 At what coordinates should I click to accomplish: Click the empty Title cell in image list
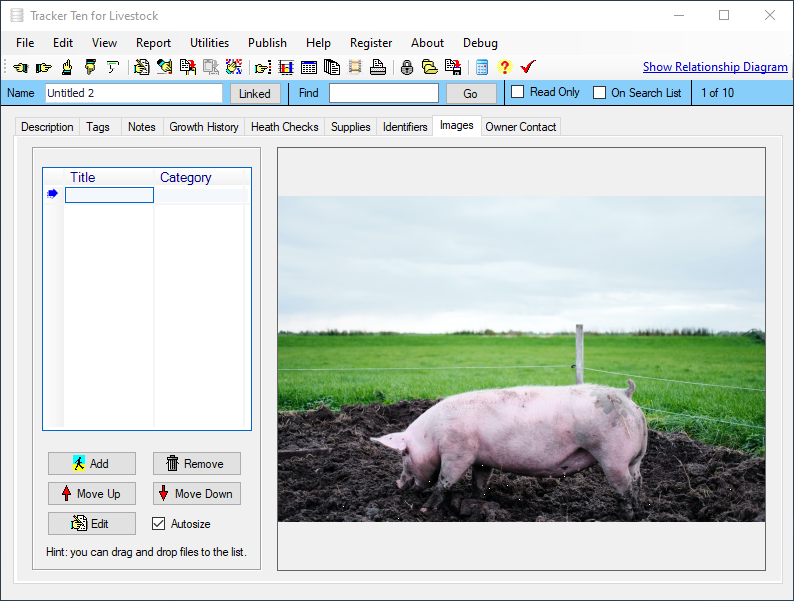click(x=109, y=195)
